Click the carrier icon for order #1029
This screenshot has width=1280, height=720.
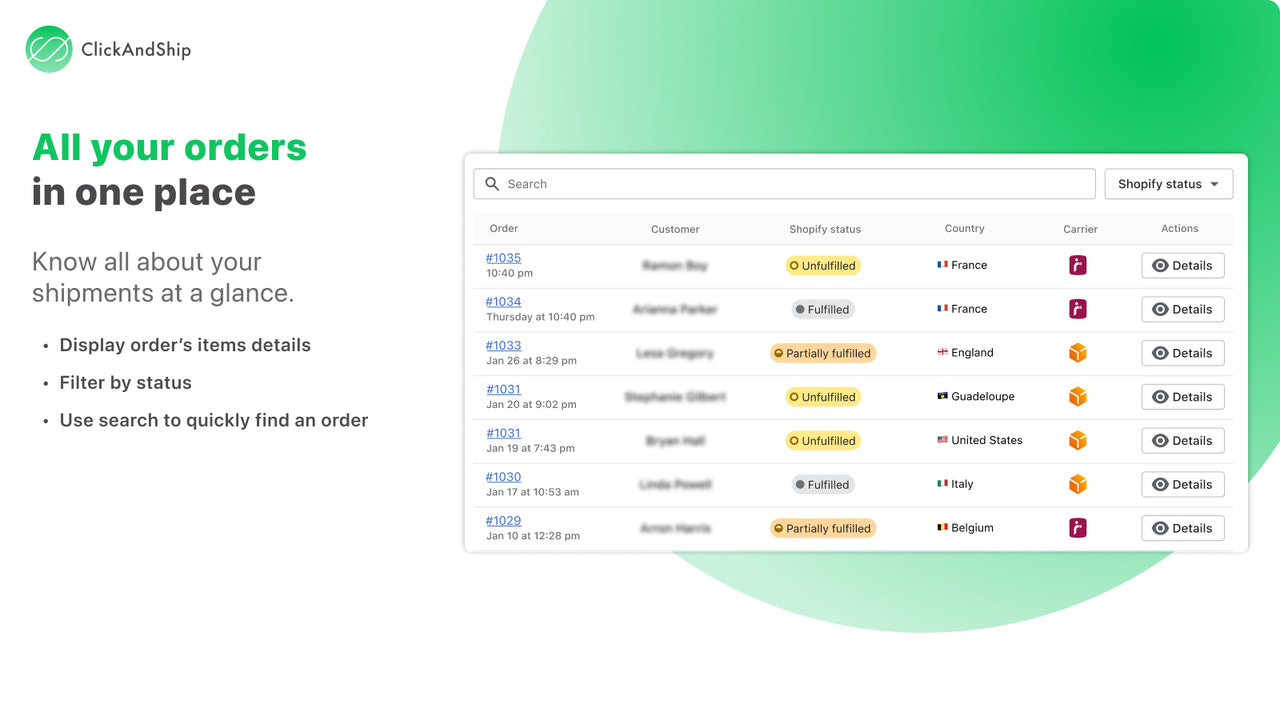1077,527
